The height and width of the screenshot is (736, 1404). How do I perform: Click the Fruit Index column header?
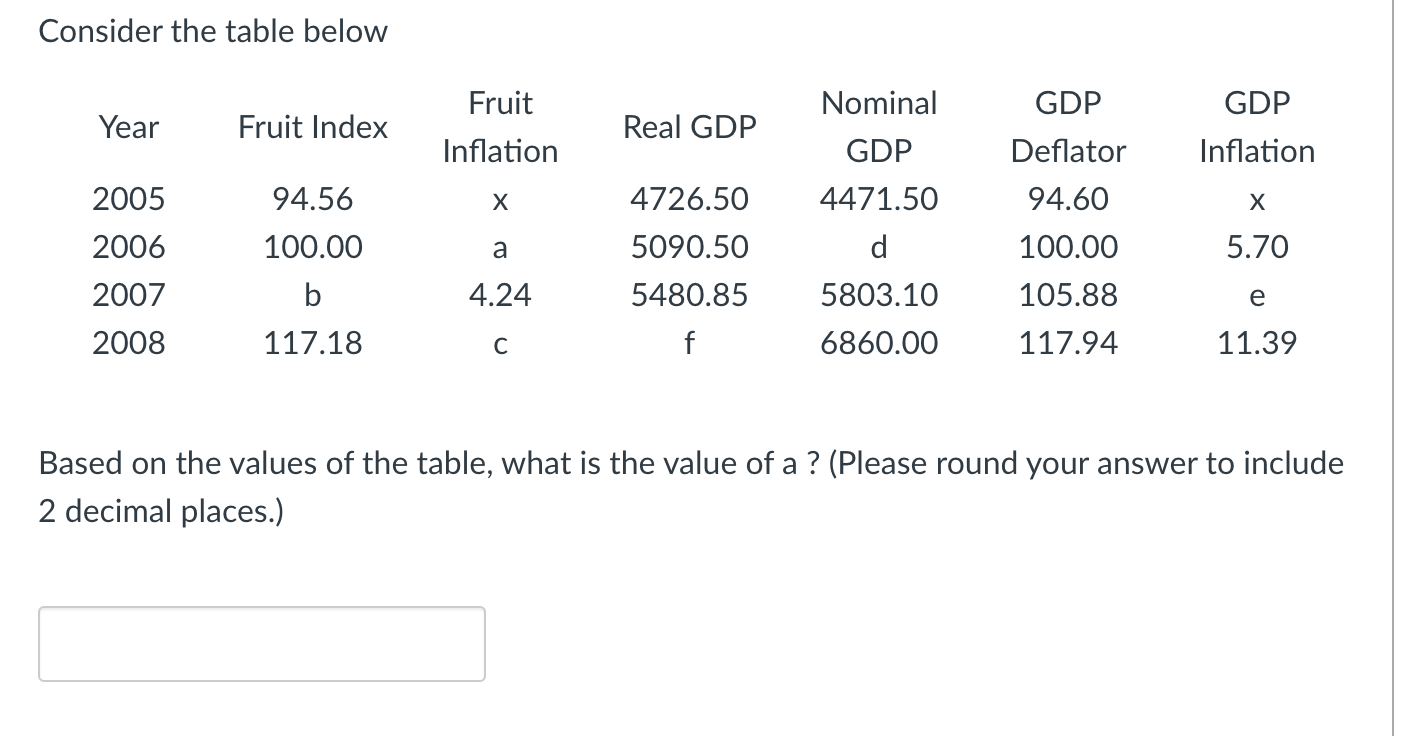312,127
